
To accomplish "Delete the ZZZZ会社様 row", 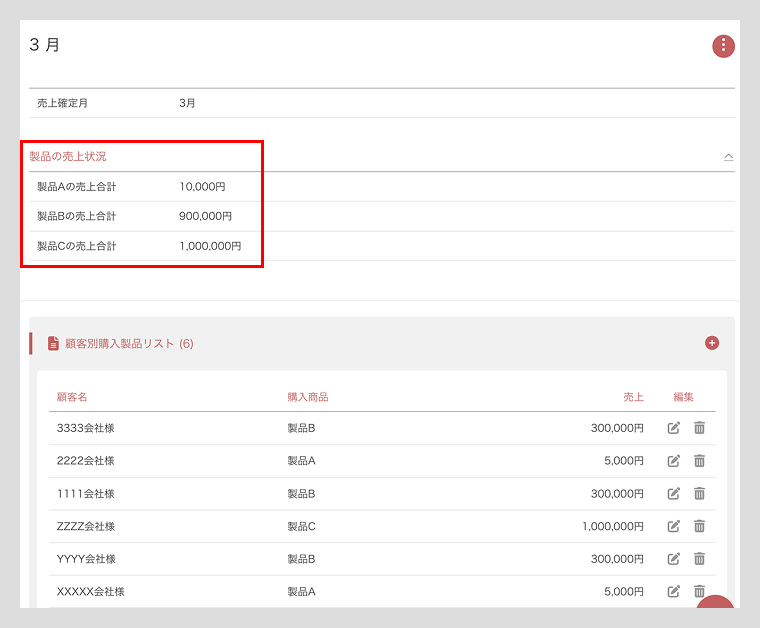I will [x=699, y=526].
